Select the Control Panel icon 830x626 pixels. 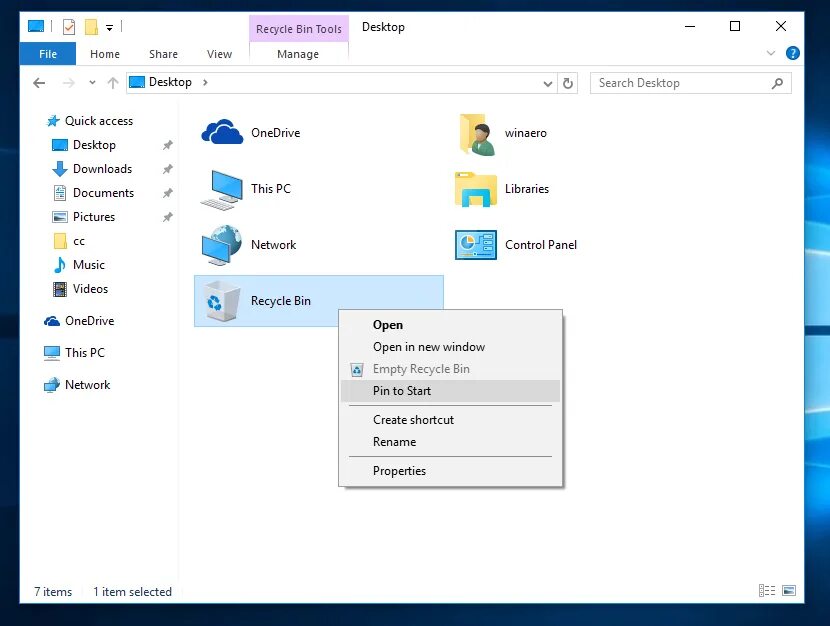point(476,245)
